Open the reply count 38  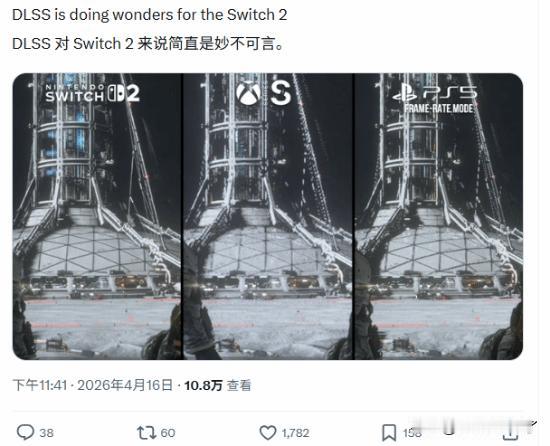46,433
